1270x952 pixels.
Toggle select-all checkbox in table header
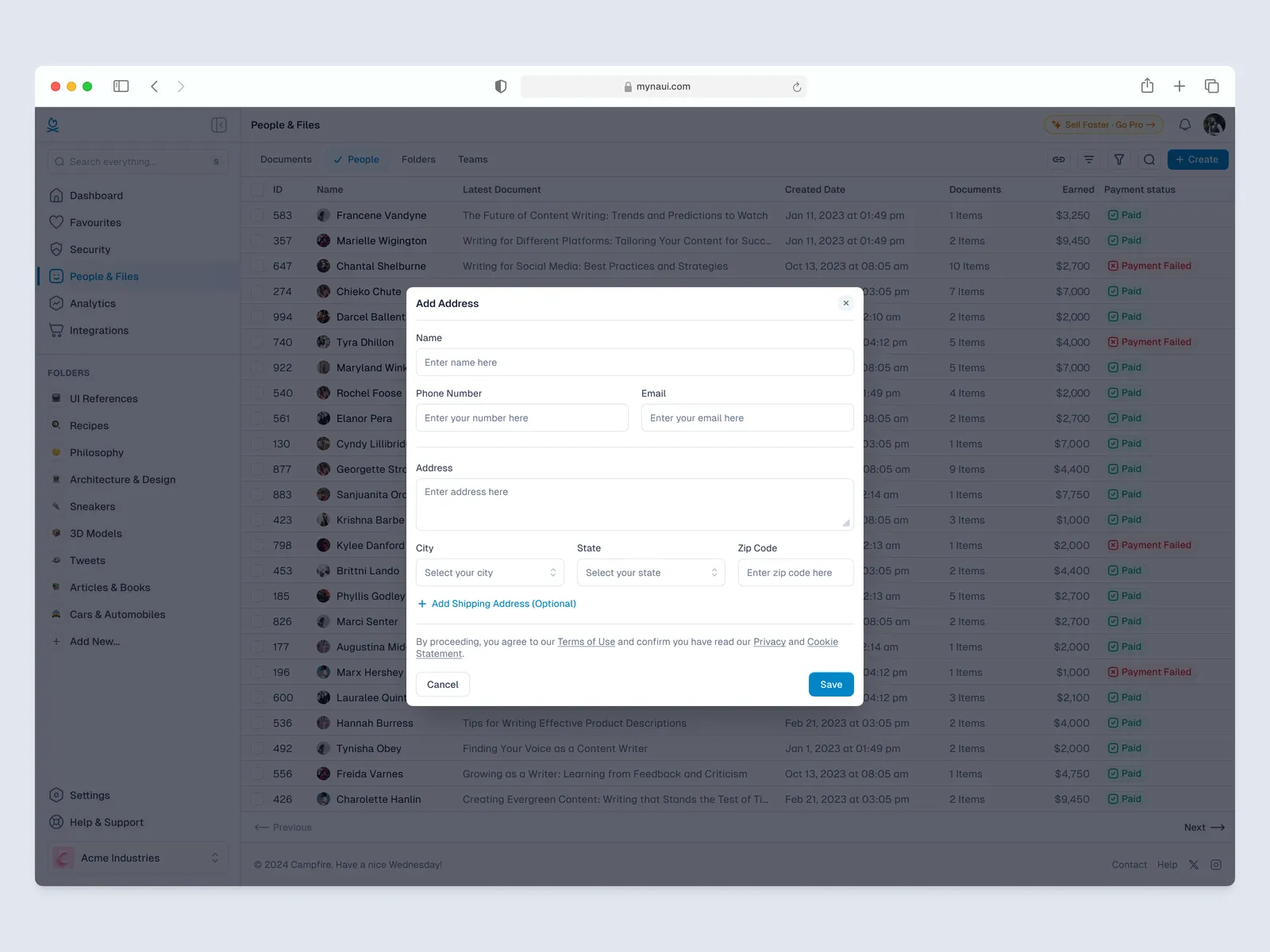click(x=258, y=190)
